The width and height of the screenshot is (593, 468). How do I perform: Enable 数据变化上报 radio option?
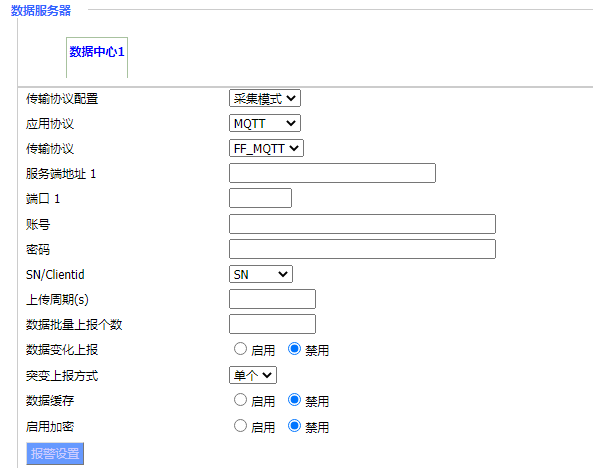[240, 349]
